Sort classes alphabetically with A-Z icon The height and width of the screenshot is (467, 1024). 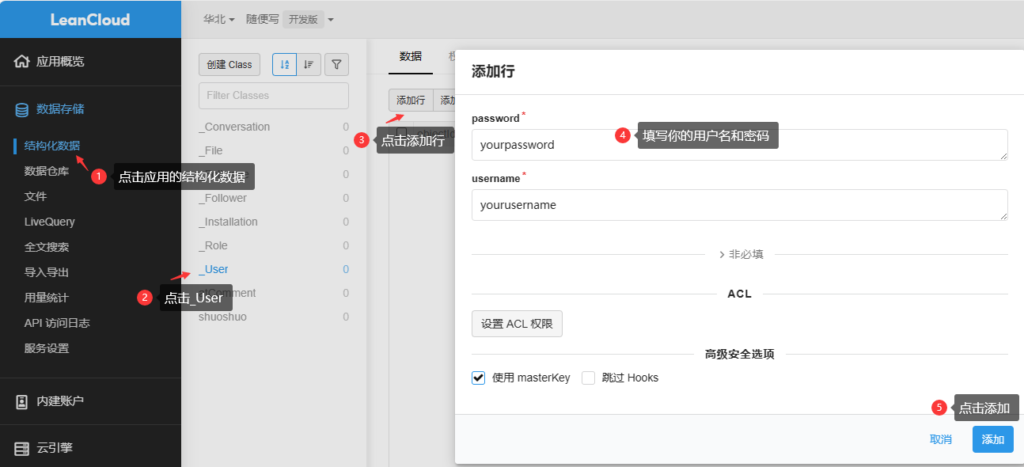(284, 64)
